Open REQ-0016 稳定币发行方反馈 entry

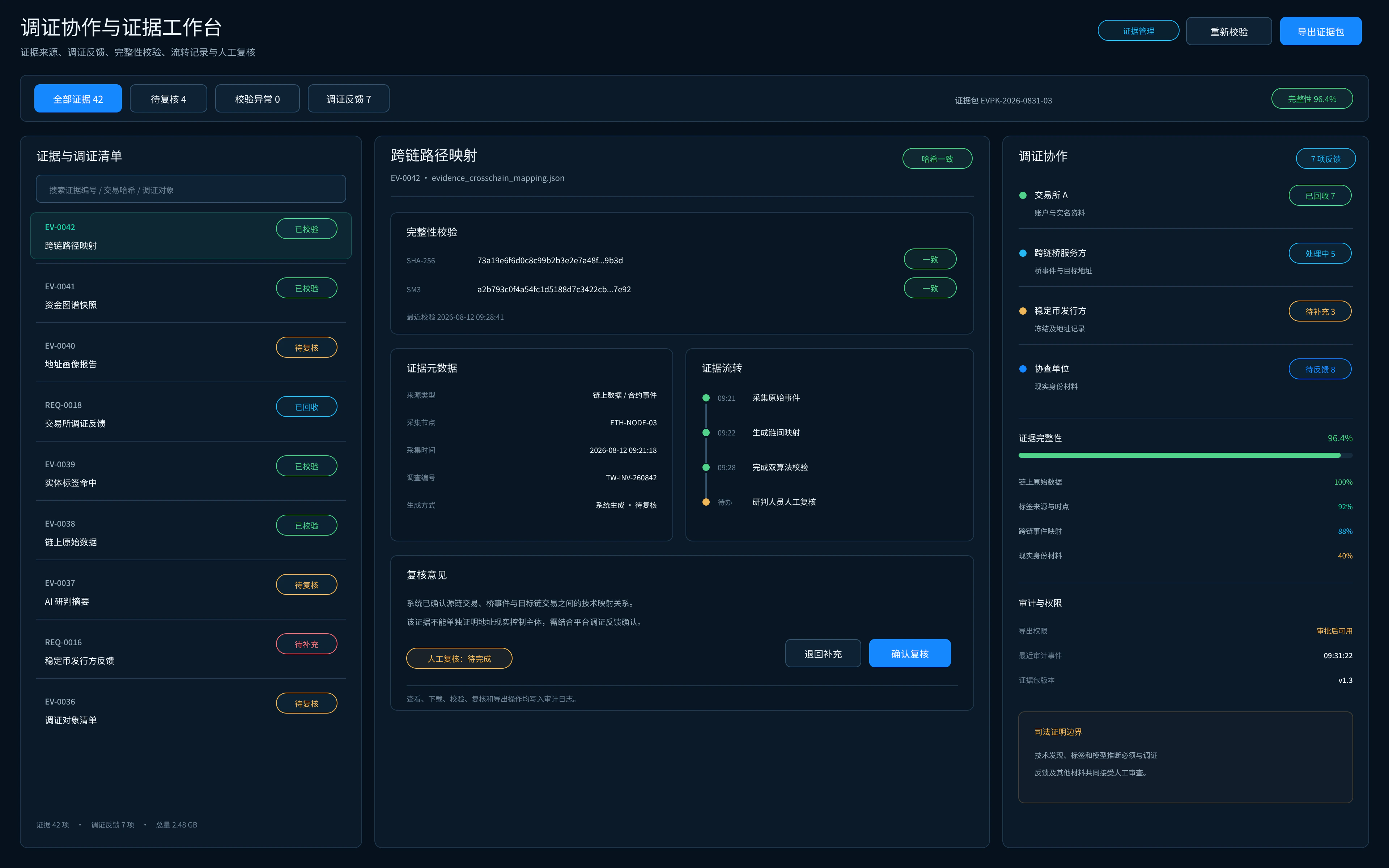[191, 651]
